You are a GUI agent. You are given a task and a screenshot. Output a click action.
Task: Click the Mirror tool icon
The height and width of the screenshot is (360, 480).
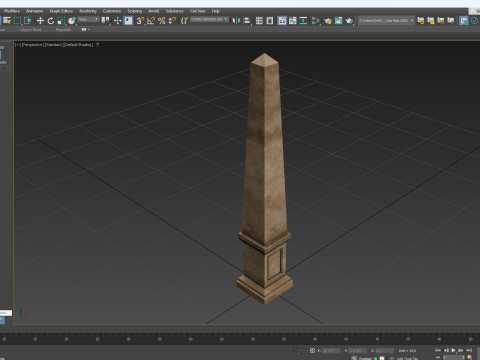pos(235,21)
